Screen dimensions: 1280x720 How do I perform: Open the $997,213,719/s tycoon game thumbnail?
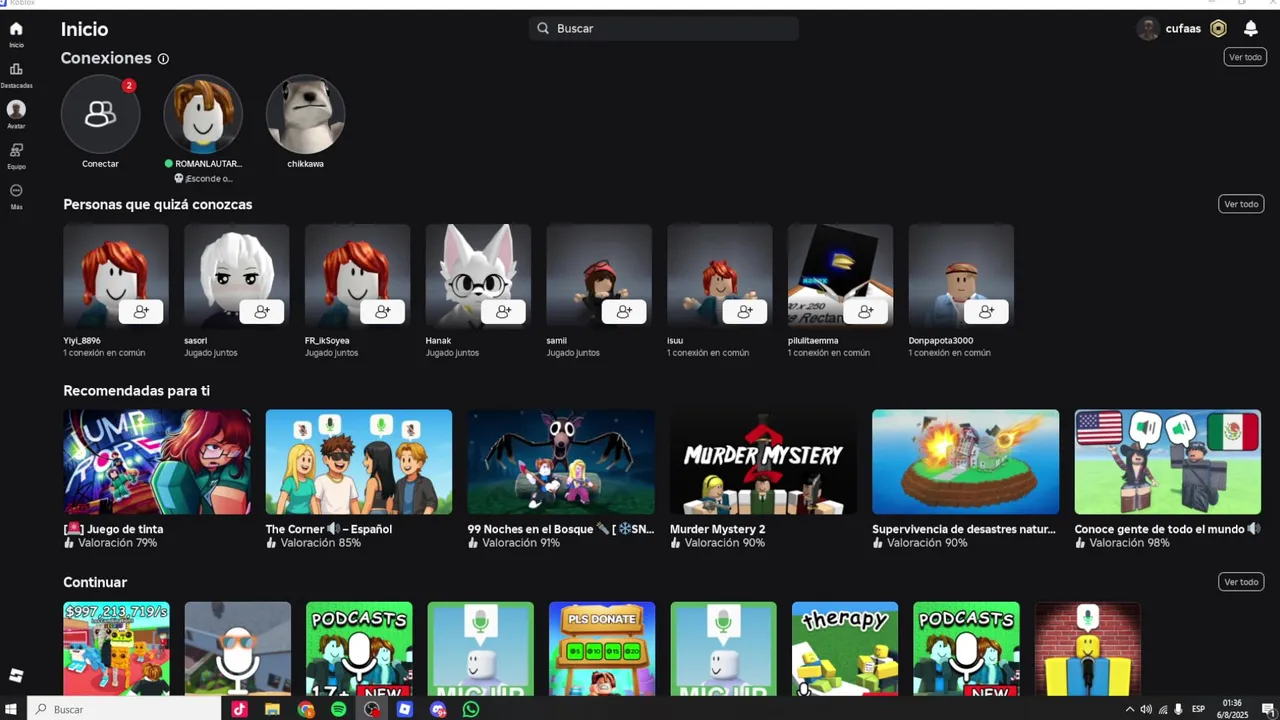(116, 648)
